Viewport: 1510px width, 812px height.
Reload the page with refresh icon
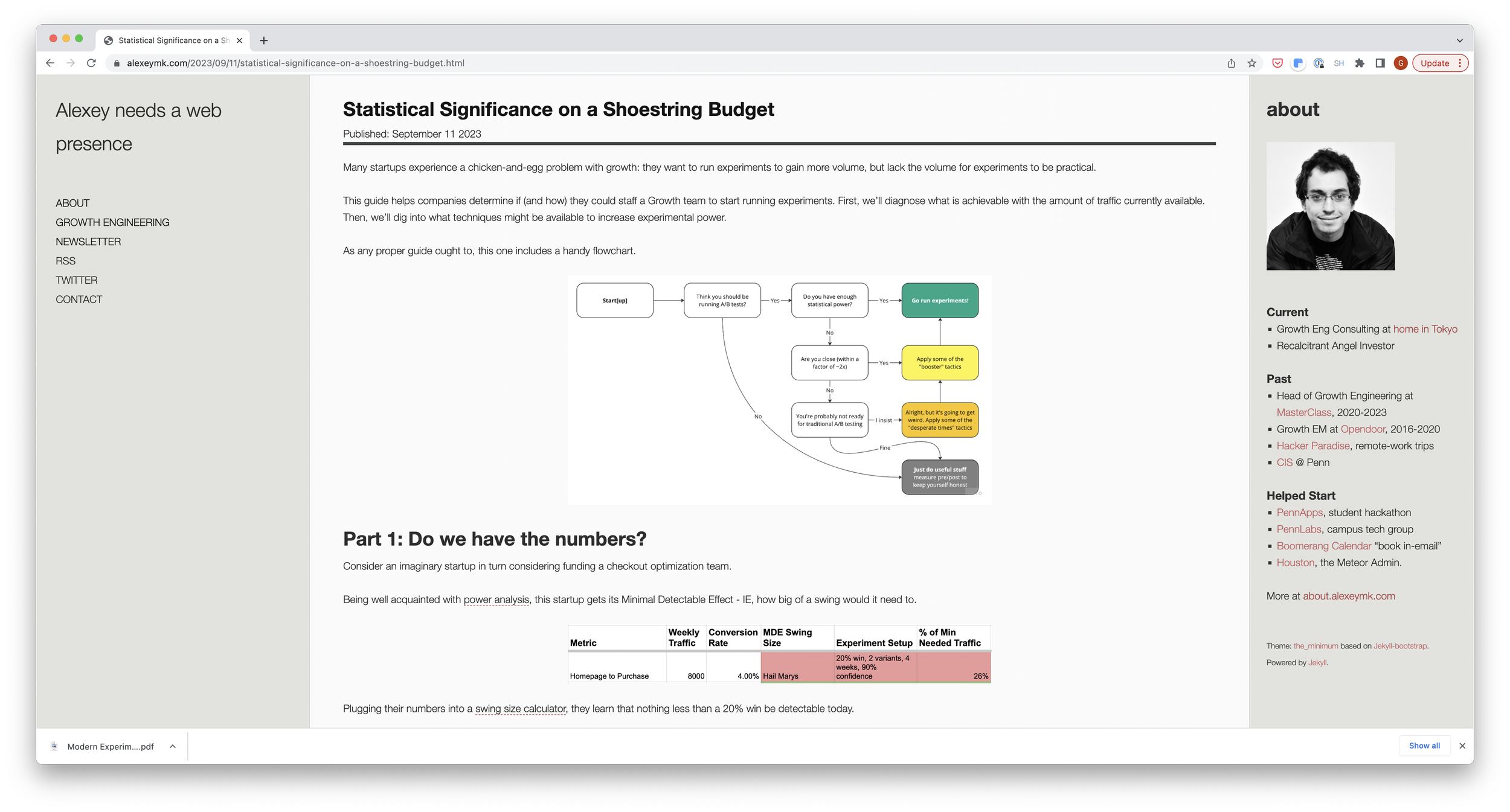coord(91,63)
